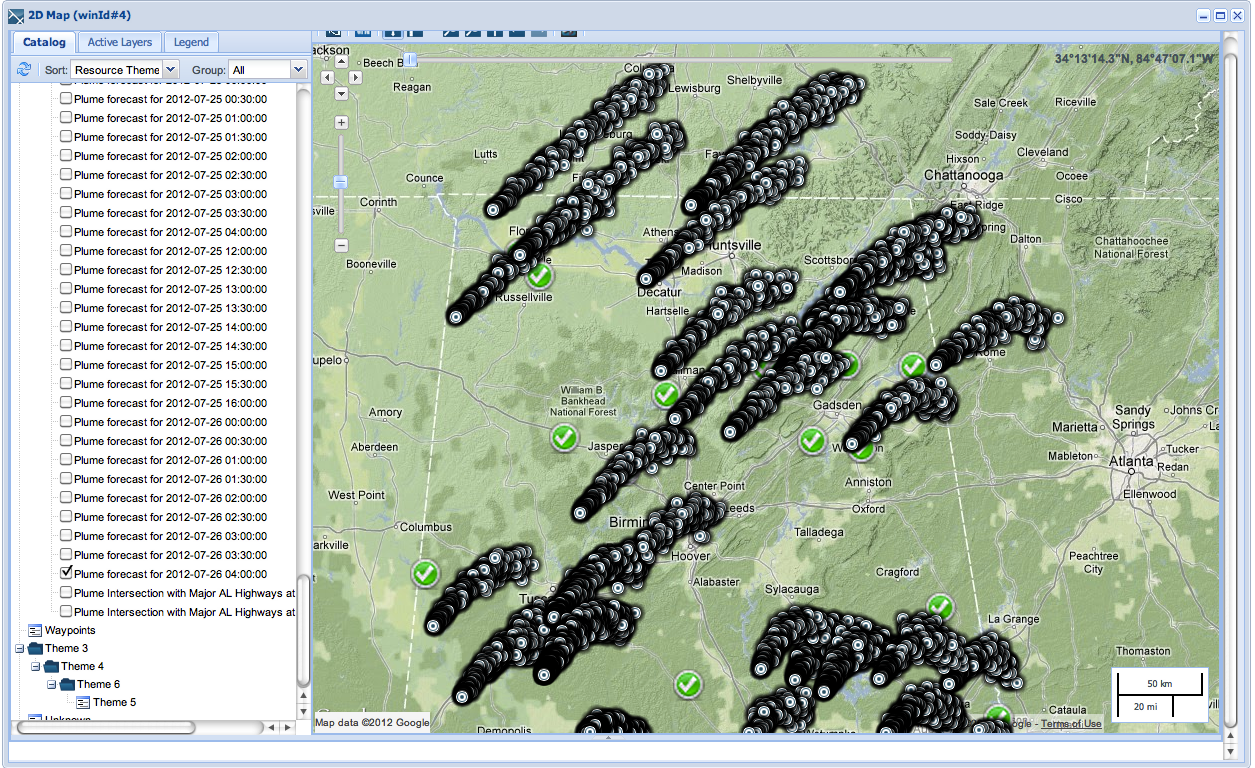Click the Theme 5 layer icon
This screenshot has height=768, width=1255.
[84, 702]
